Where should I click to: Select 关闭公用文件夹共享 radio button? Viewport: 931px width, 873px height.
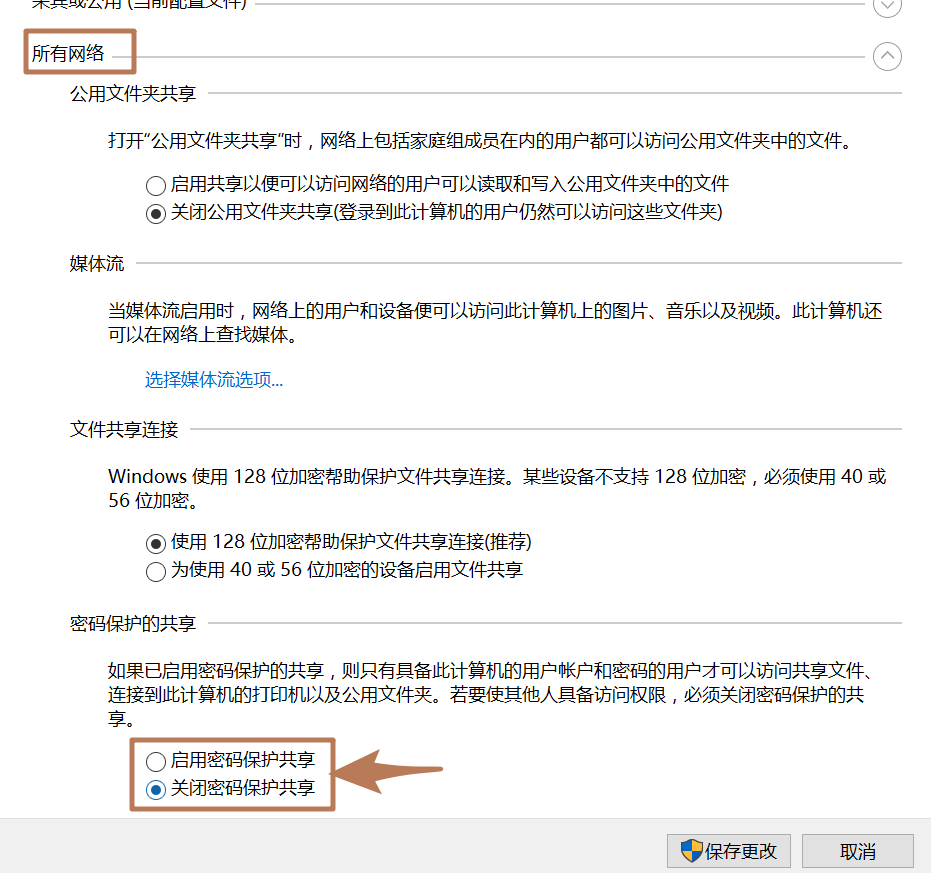155,213
